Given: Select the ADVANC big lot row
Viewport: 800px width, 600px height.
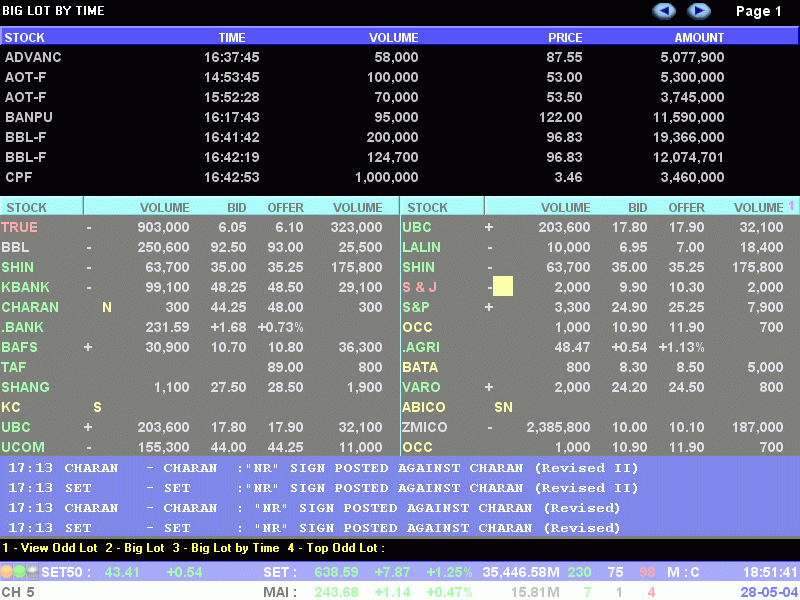Looking at the screenshot, I should [400, 57].
